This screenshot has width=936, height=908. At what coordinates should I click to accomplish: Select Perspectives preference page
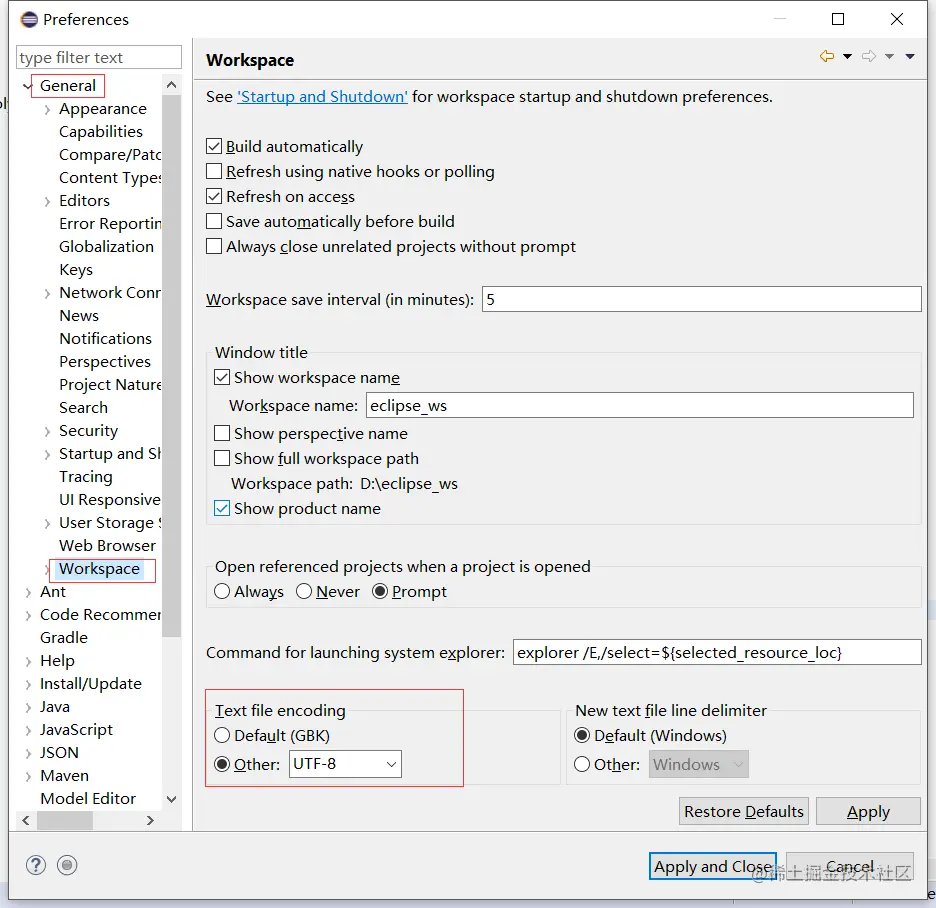105,362
